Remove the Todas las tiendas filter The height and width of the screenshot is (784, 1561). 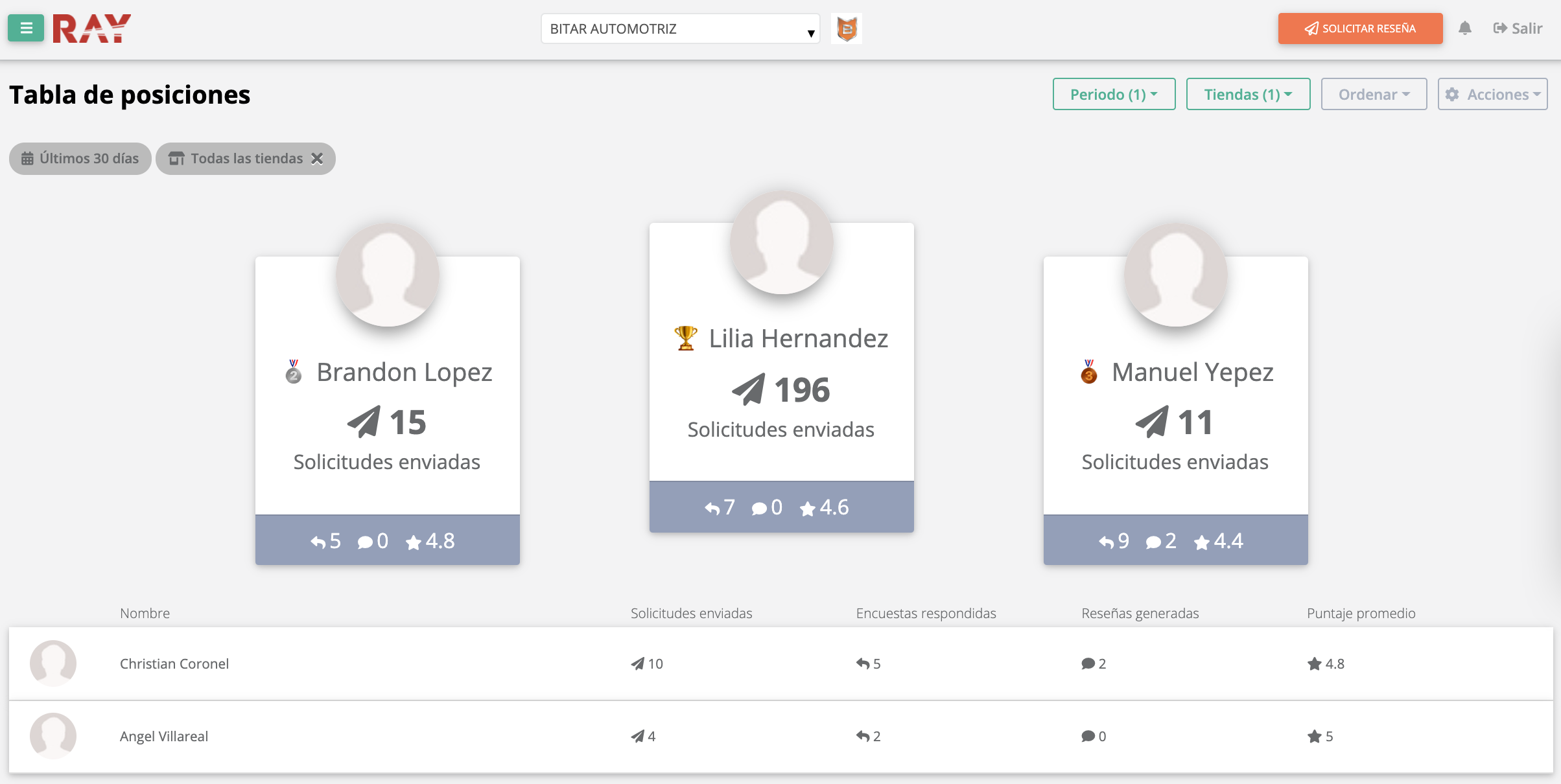click(x=318, y=158)
